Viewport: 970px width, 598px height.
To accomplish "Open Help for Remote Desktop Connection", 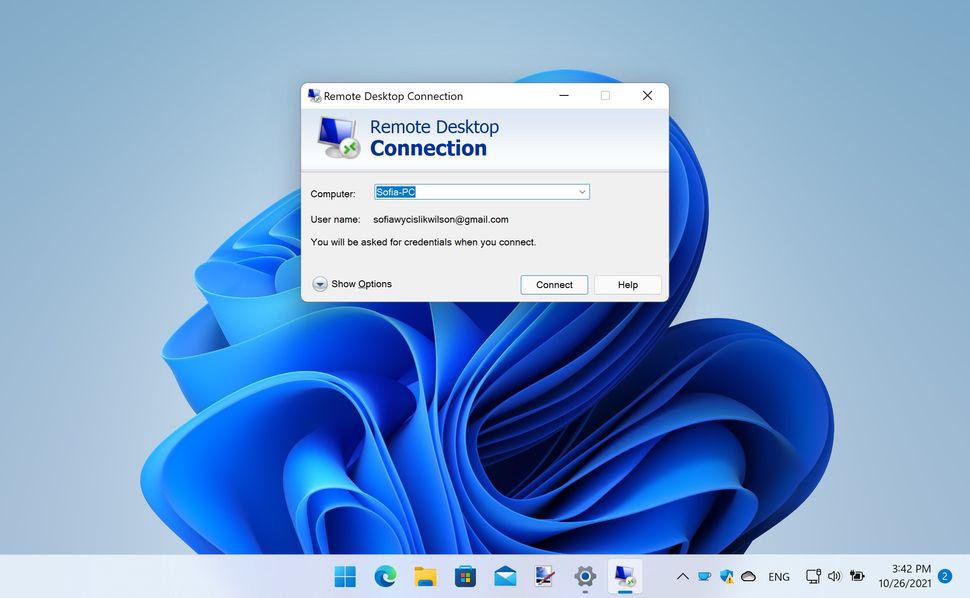I will click(x=627, y=284).
